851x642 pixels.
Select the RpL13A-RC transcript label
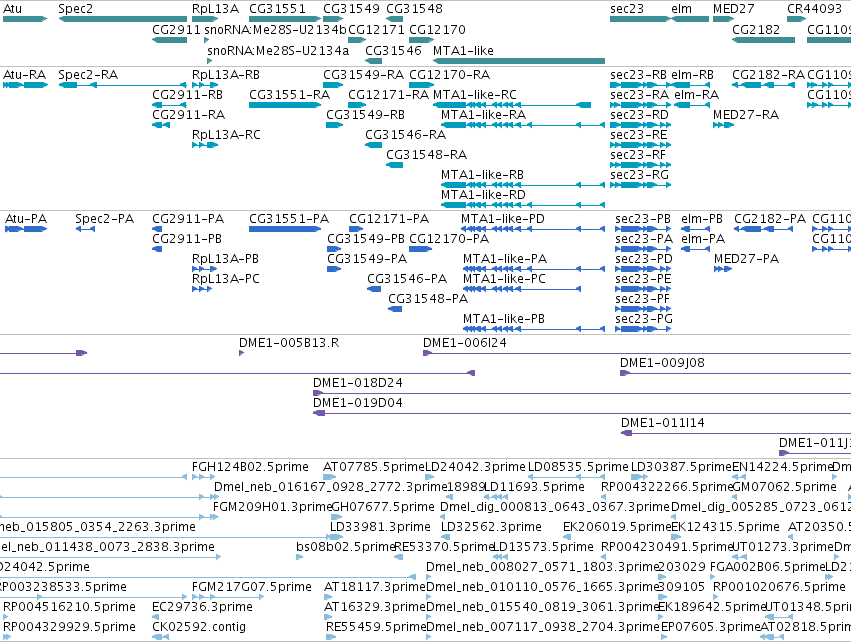click(226, 135)
